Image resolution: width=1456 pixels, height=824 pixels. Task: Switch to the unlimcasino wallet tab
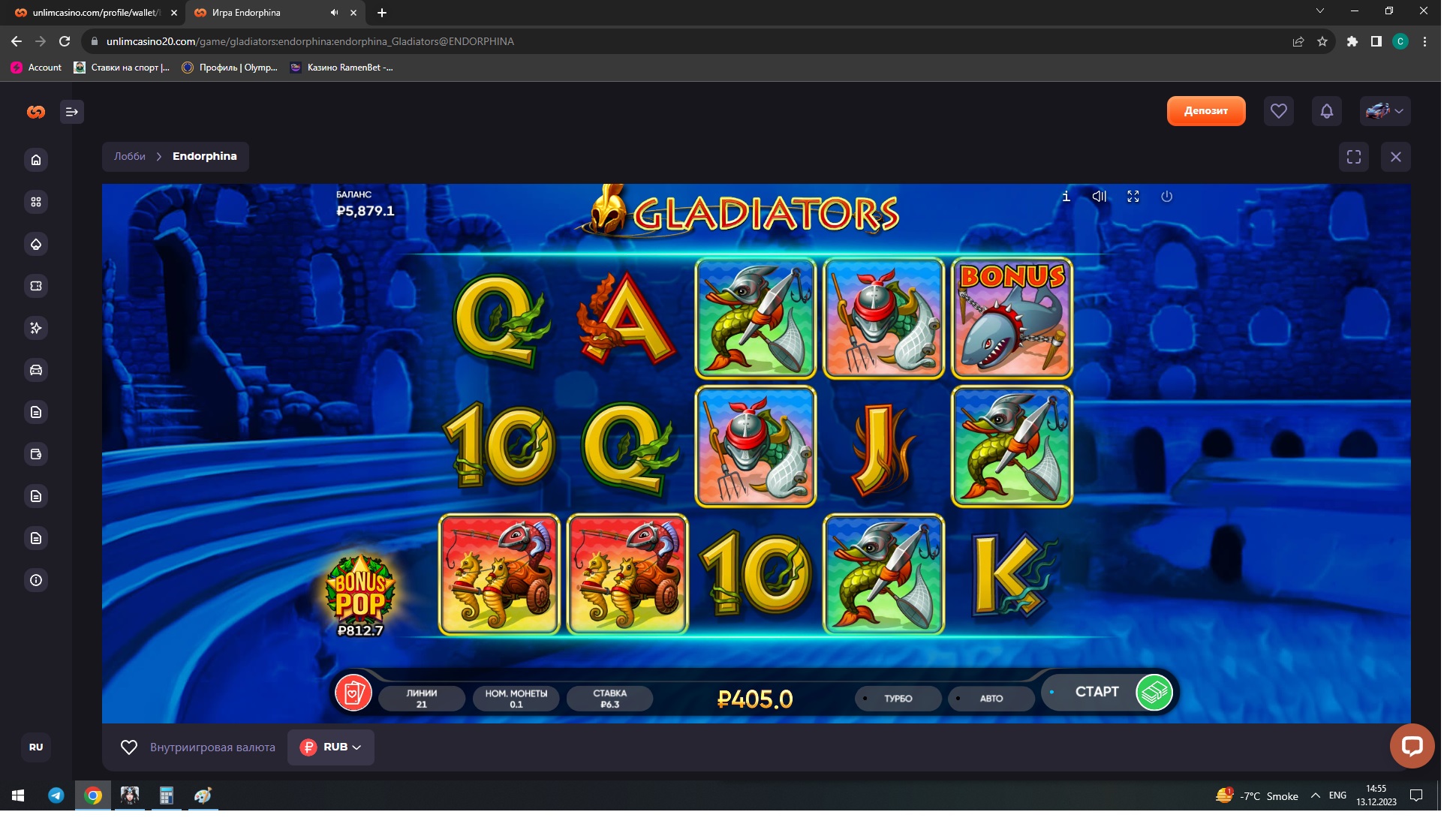click(94, 13)
